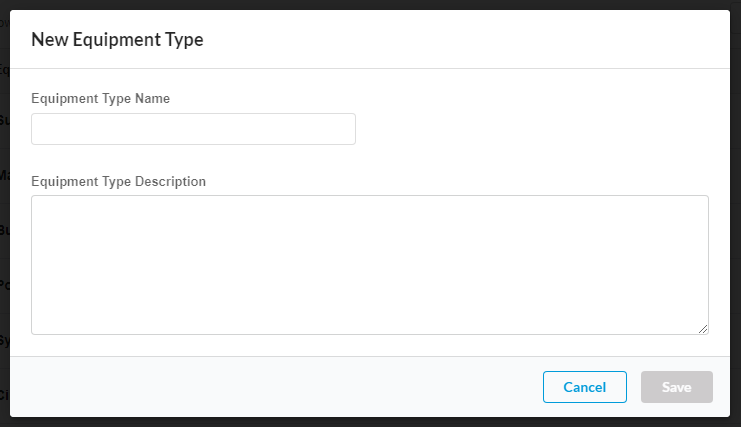Hit the grey Save button in the footer
This screenshot has width=741, height=427.
[x=676, y=387]
